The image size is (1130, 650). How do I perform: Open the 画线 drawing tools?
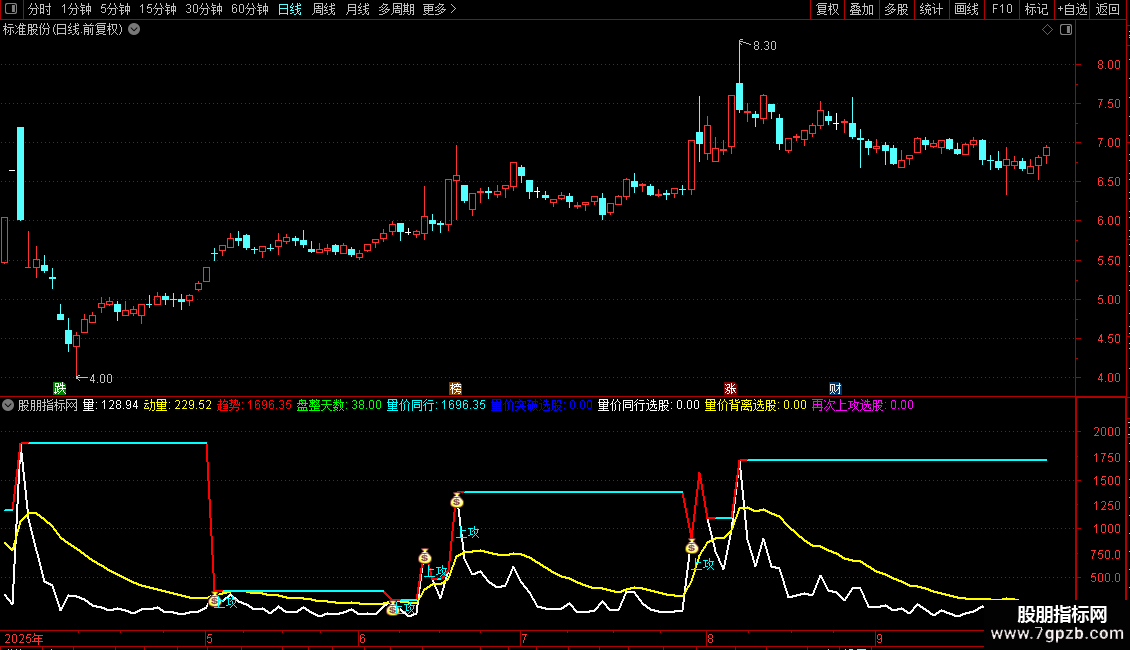point(966,9)
